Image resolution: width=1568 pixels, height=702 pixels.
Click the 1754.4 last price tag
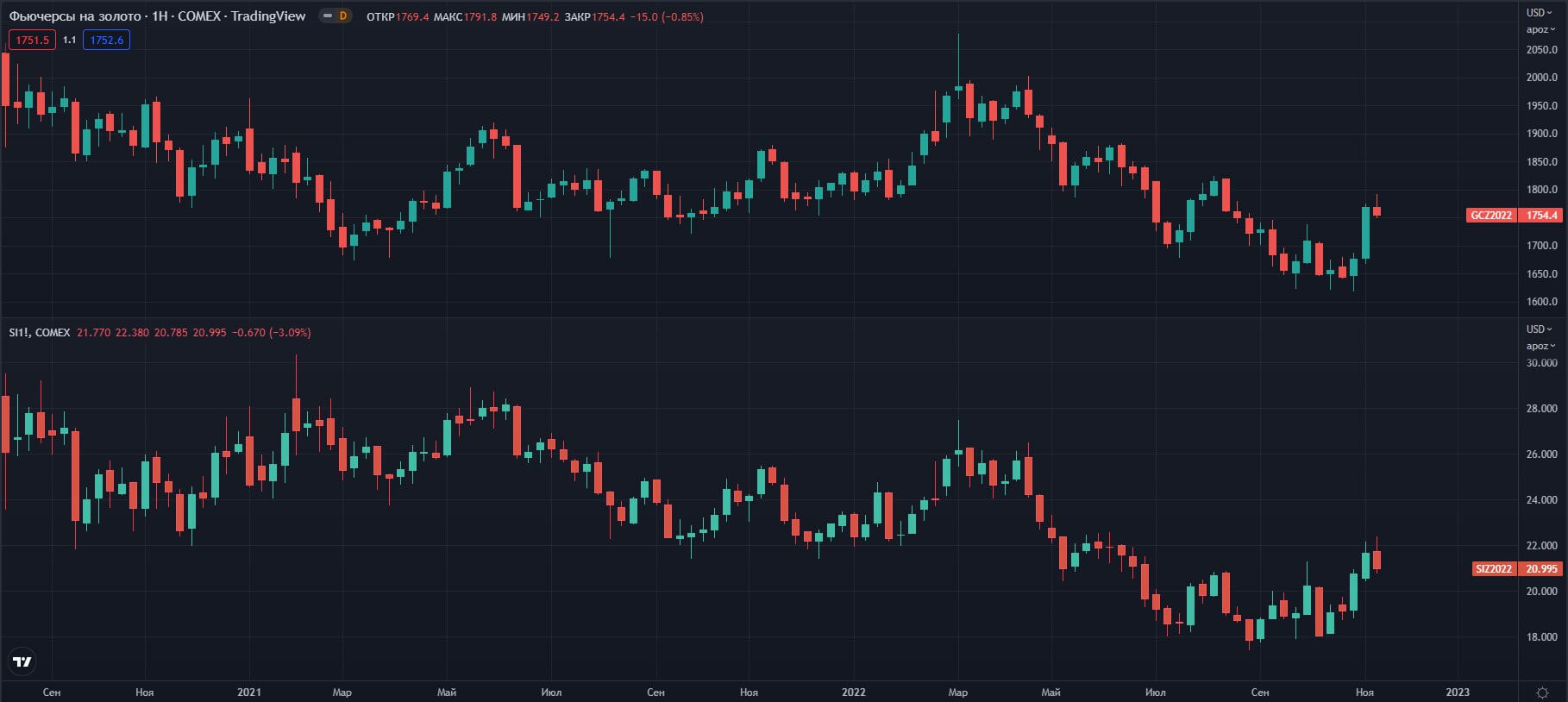tap(1542, 216)
